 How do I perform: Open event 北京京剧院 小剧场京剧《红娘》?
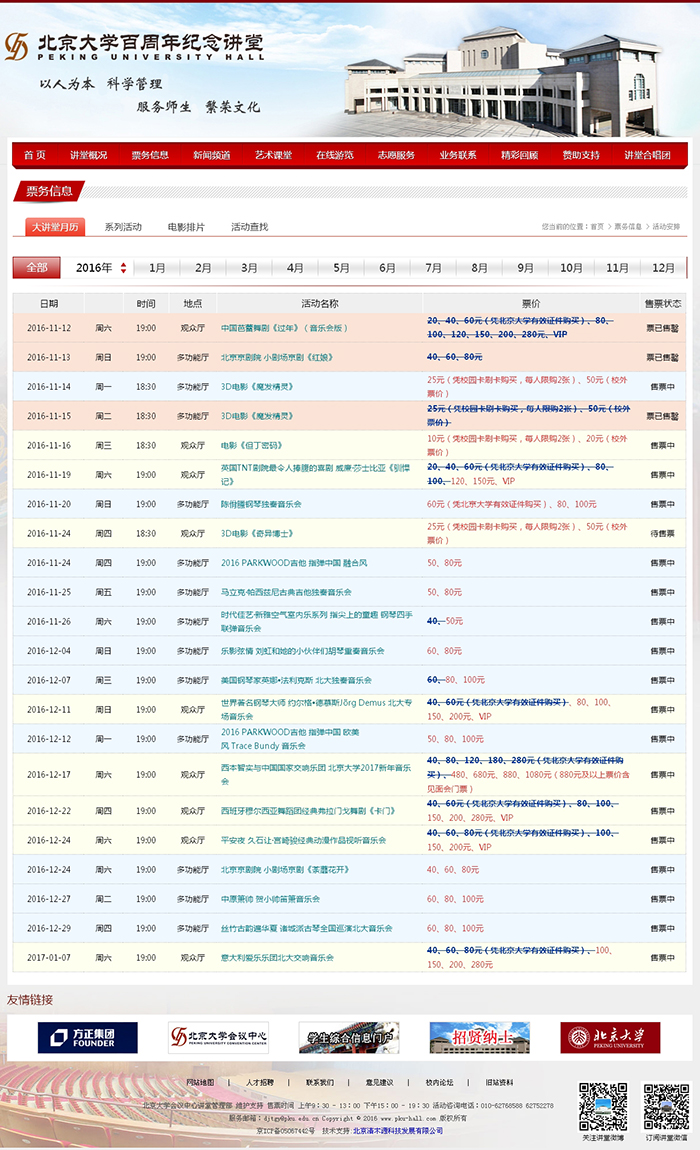coord(277,357)
